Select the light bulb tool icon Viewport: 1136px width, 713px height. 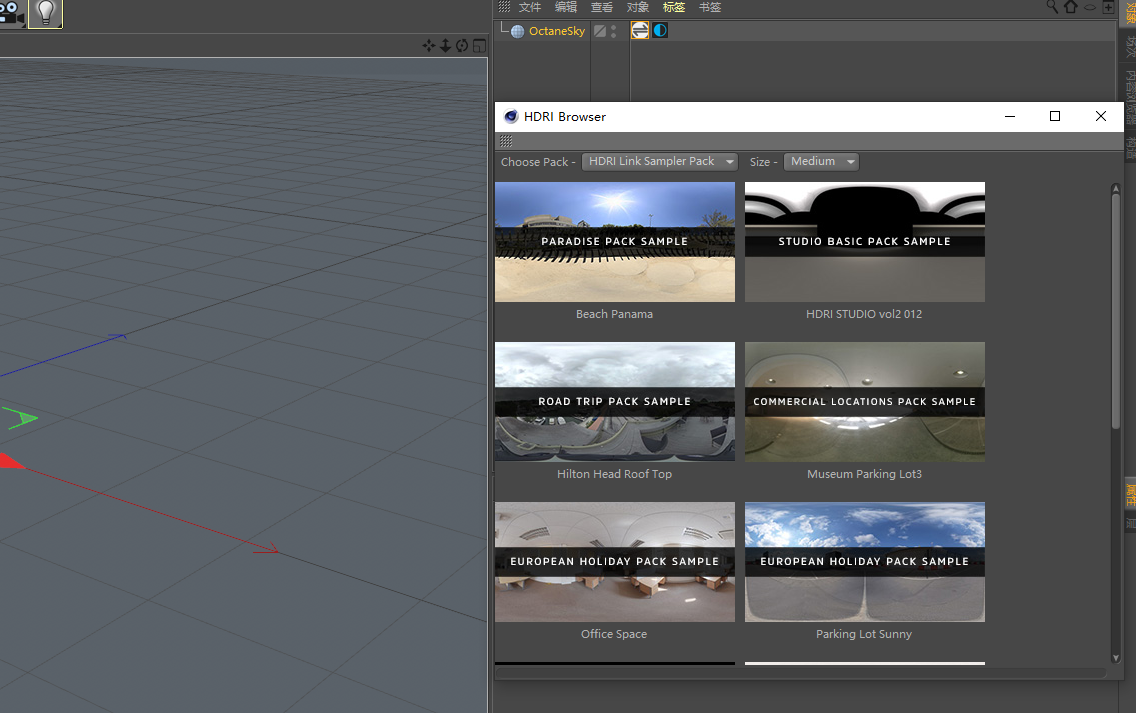(x=46, y=13)
